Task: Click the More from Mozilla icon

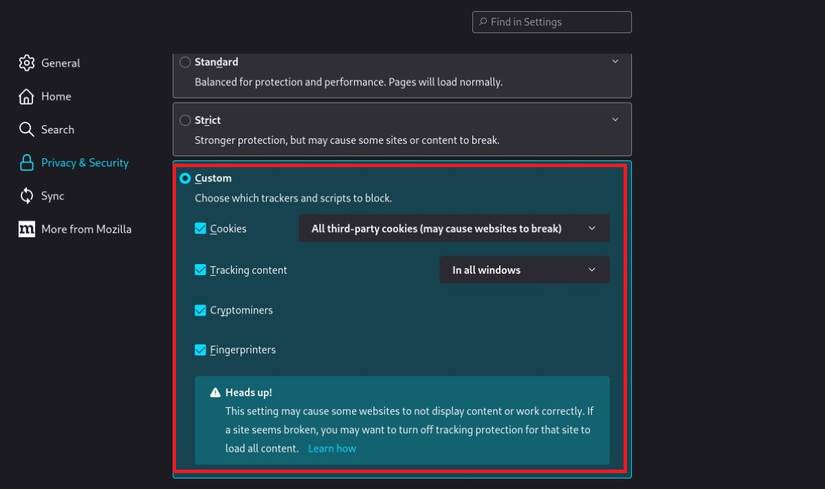Action: click(x=27, y=229)
